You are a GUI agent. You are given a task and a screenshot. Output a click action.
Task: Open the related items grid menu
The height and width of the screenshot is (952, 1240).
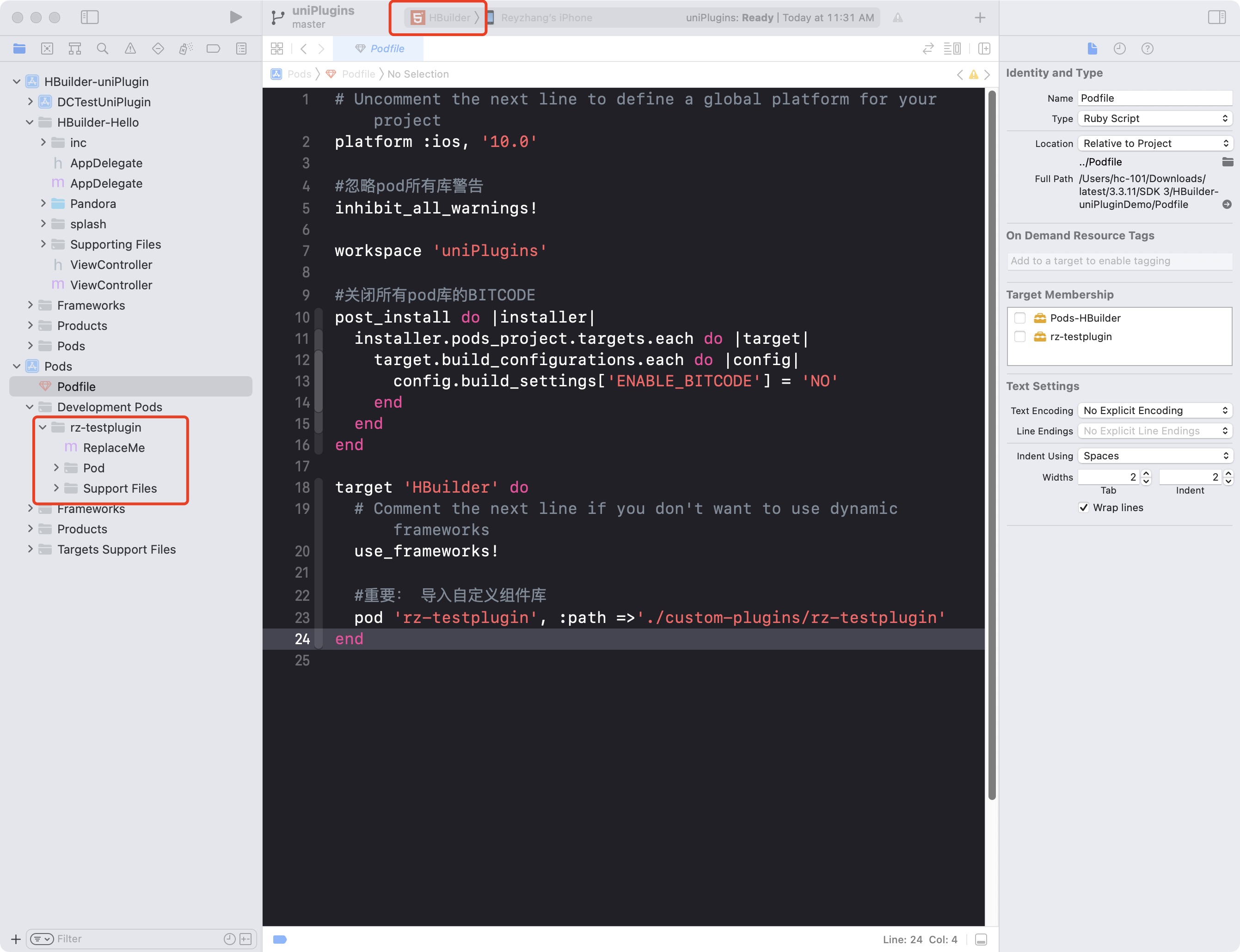pos(276,49)
